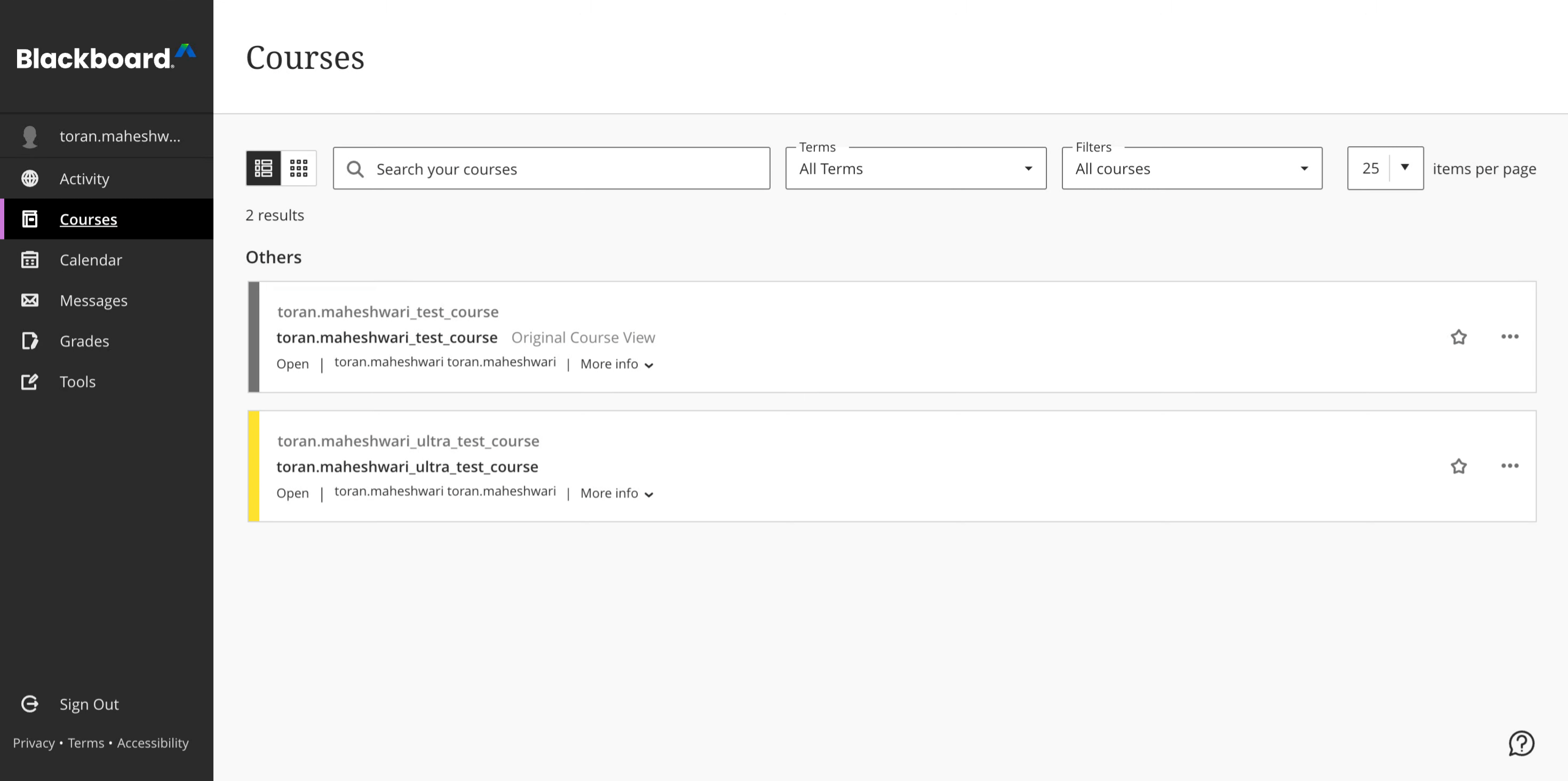Screen dimensions: 1568x781
Task: Click the gray color bar of test course
Action: 254,337
